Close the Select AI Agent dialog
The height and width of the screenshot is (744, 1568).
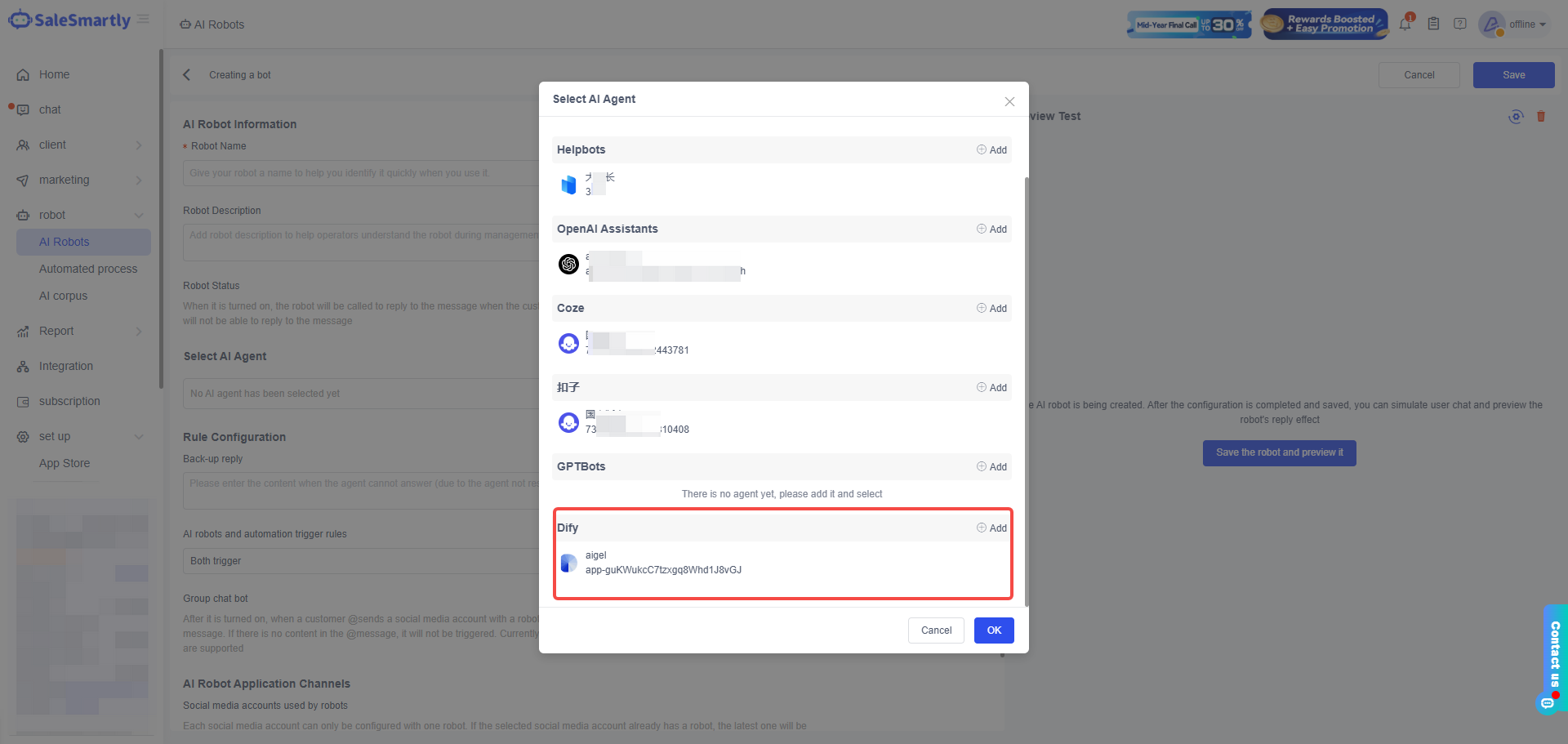tap(1009, 101)
